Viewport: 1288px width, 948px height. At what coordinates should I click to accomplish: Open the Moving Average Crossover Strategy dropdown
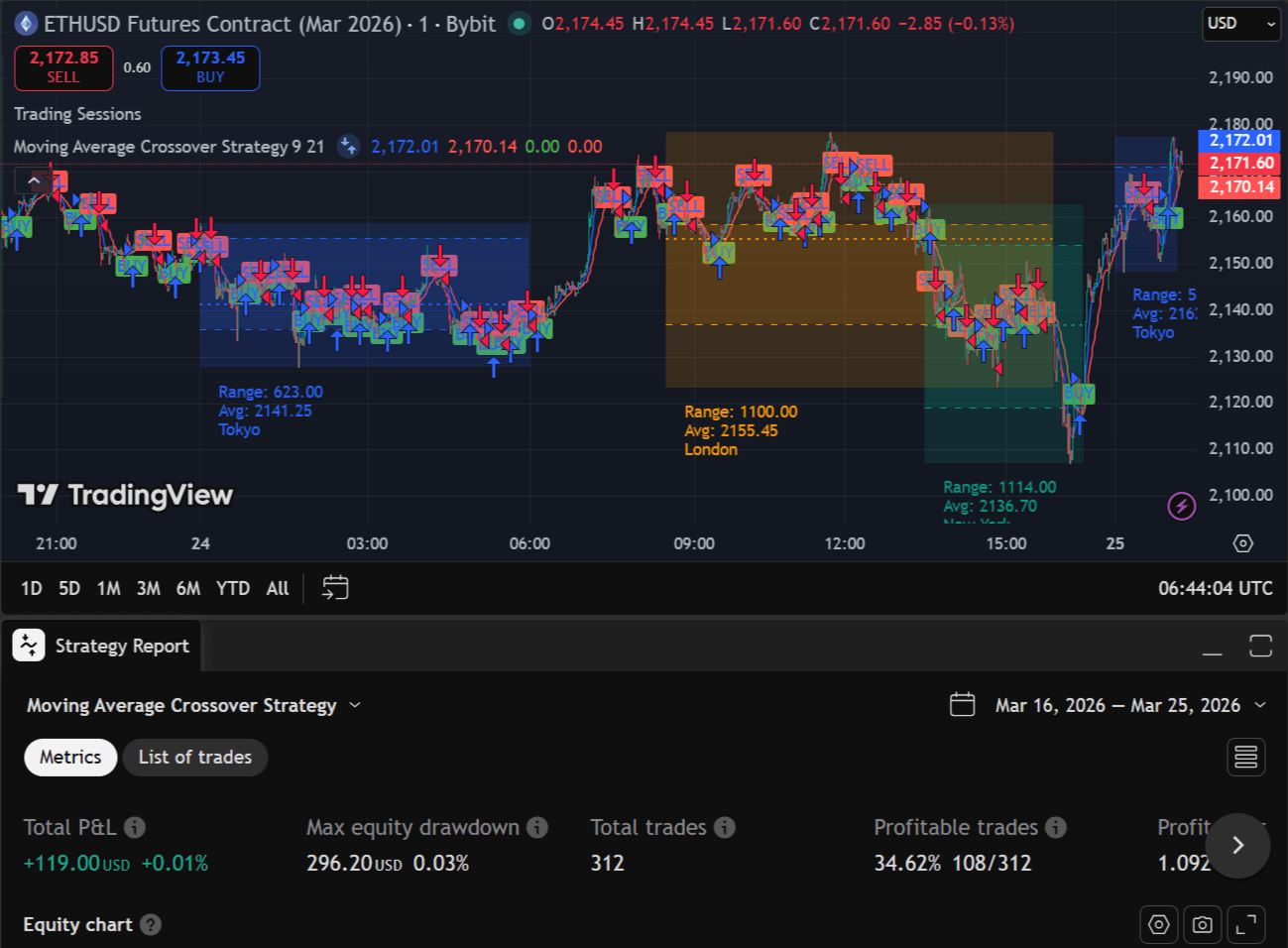[356, 705]
